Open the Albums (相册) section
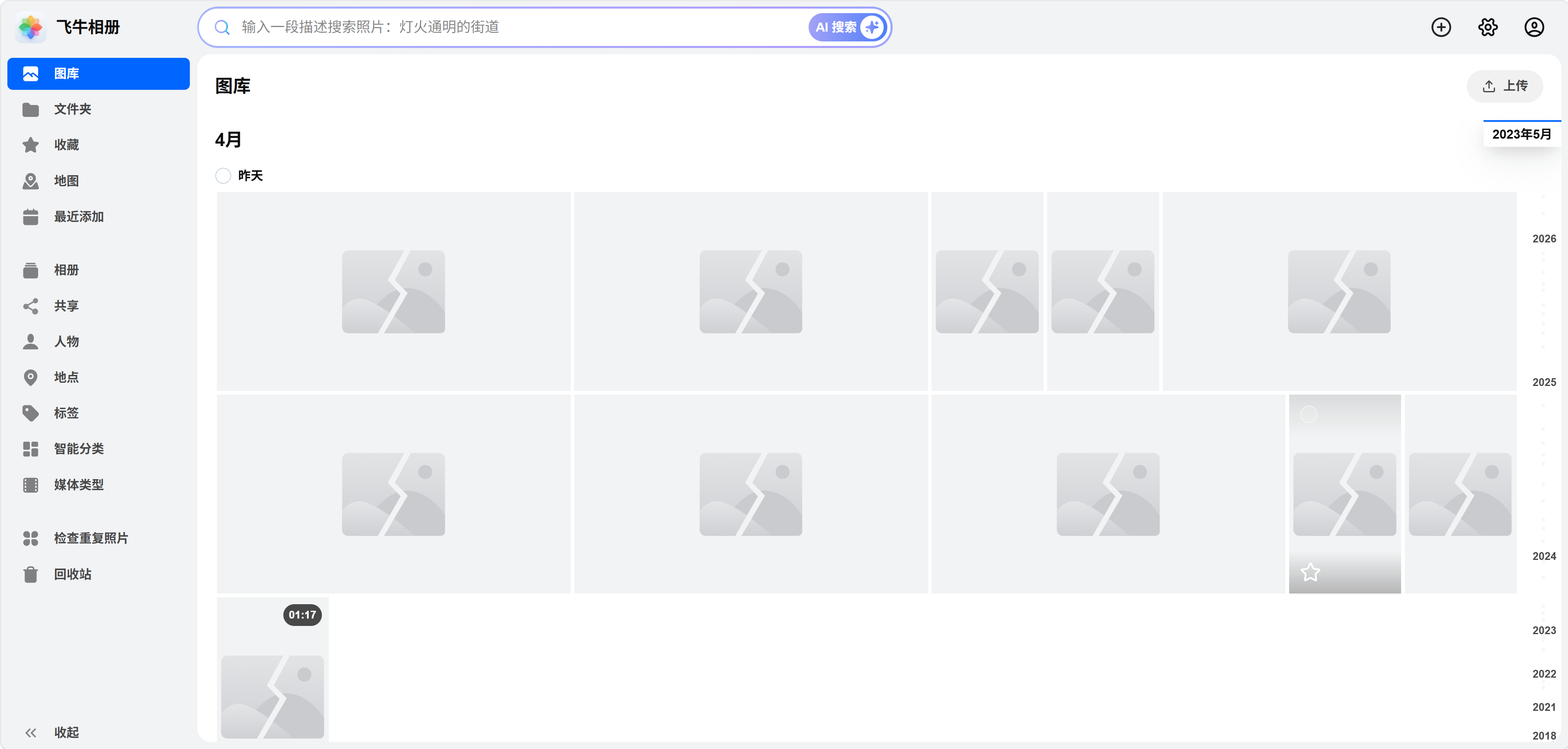This screenshot has height=749, width=1568. coord(66,270)
